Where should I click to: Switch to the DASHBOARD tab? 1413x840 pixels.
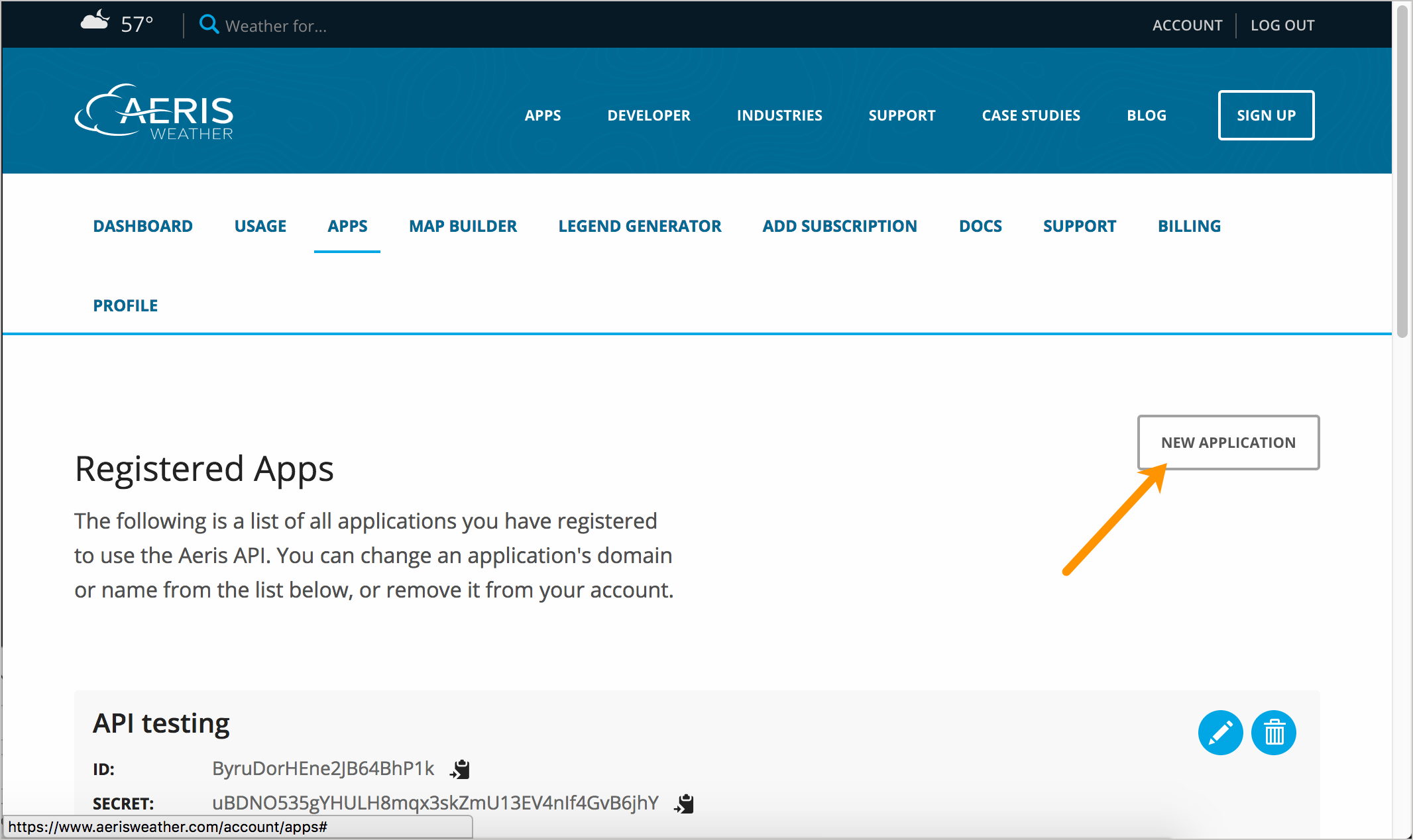(x=142, y=226)
